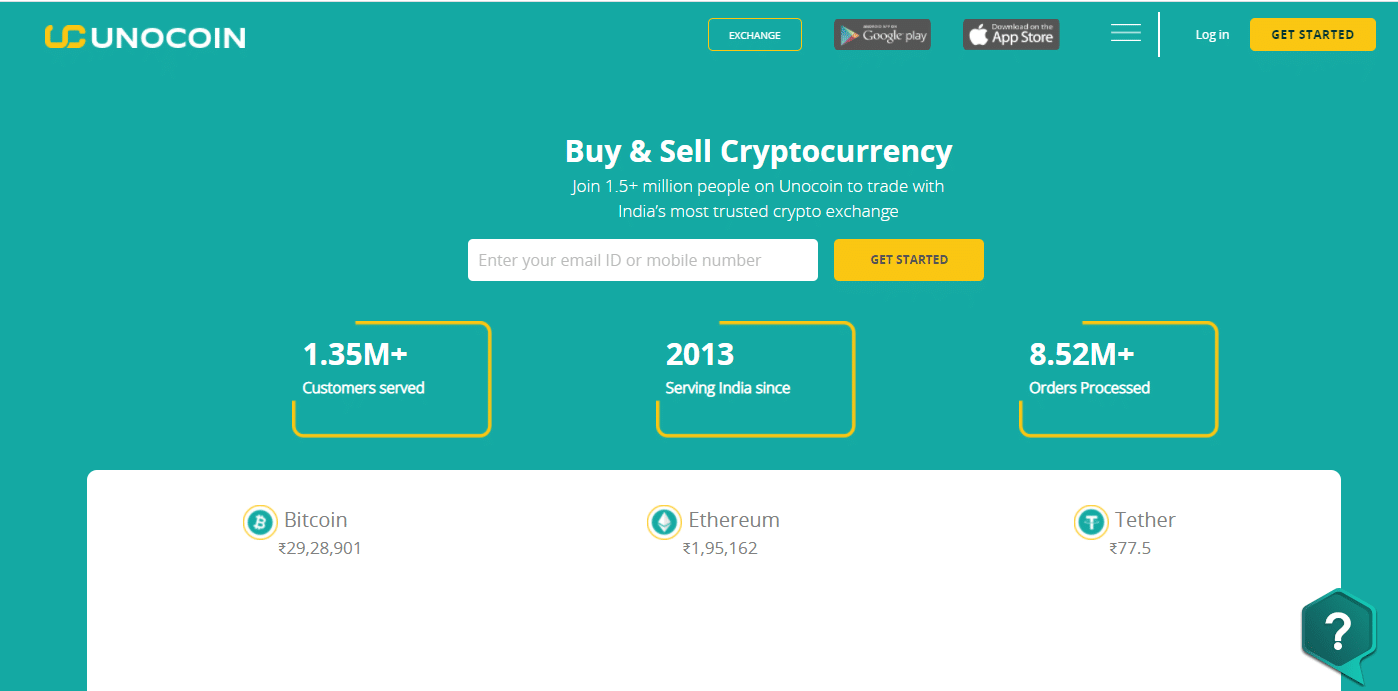Open the App Store download badge
Screen dimensions: 1398x691
point(1010,33)
